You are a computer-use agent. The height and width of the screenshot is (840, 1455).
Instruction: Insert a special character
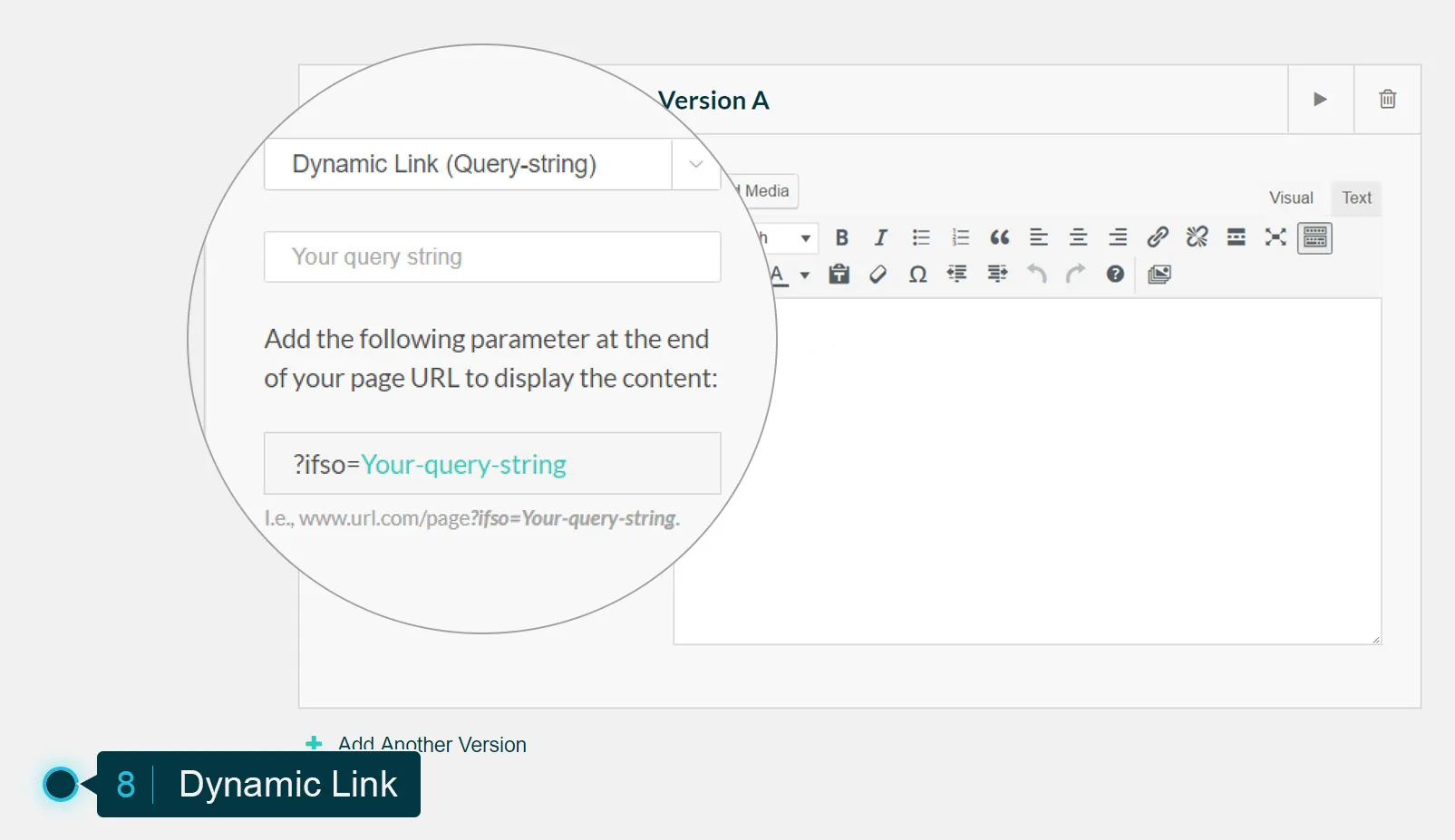917,274
